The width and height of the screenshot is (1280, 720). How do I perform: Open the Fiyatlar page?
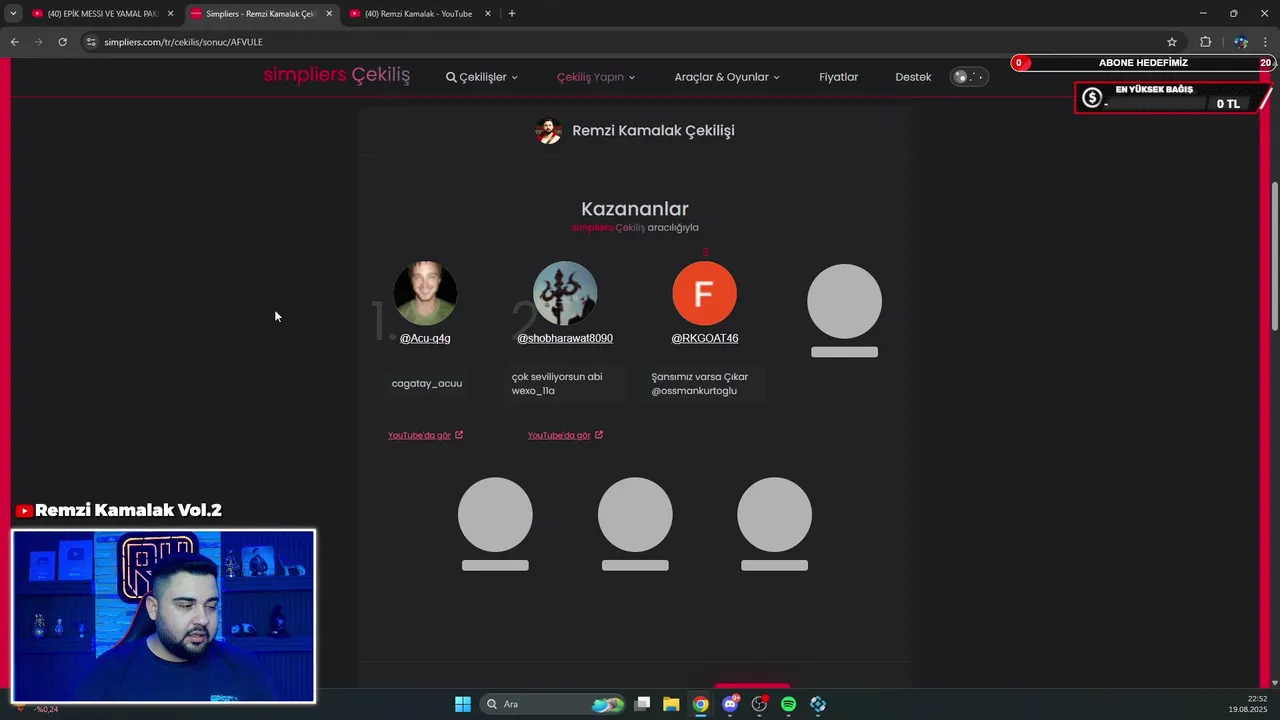(x=838, y=77)
